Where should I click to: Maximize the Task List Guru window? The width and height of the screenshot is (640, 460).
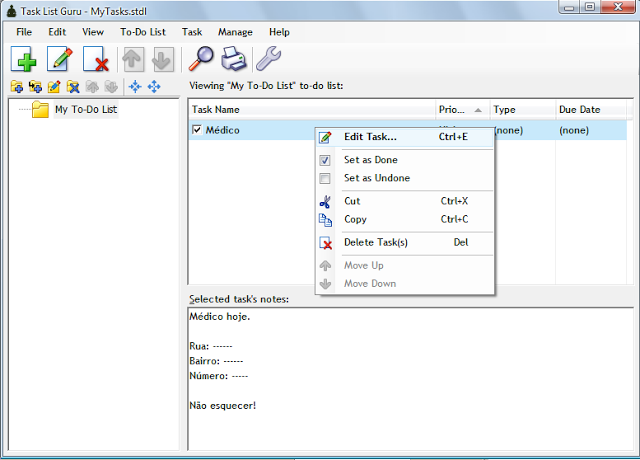coord(589,7)
